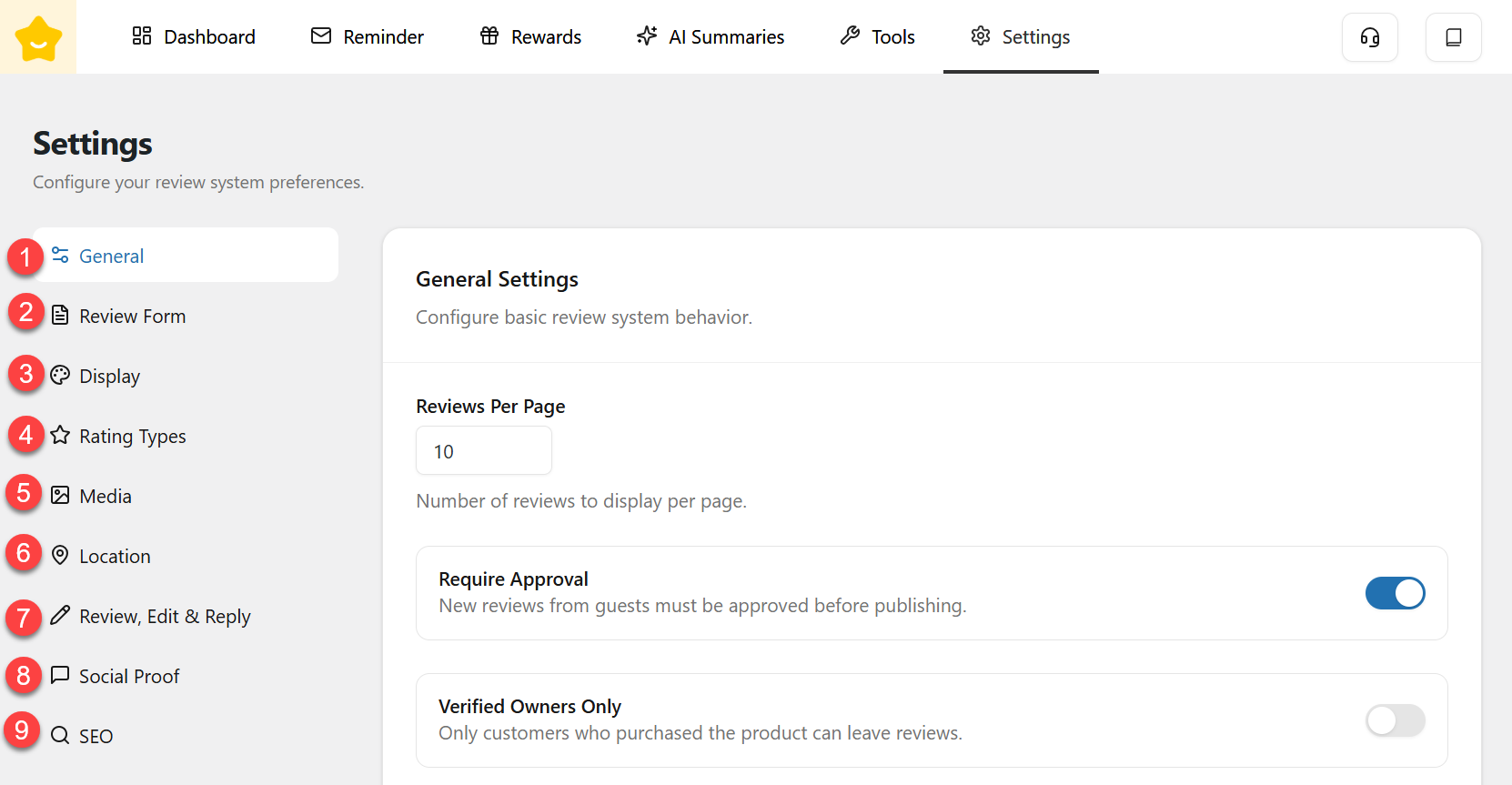Select the Tools tab
The image size is (1512, 785).
878,37
